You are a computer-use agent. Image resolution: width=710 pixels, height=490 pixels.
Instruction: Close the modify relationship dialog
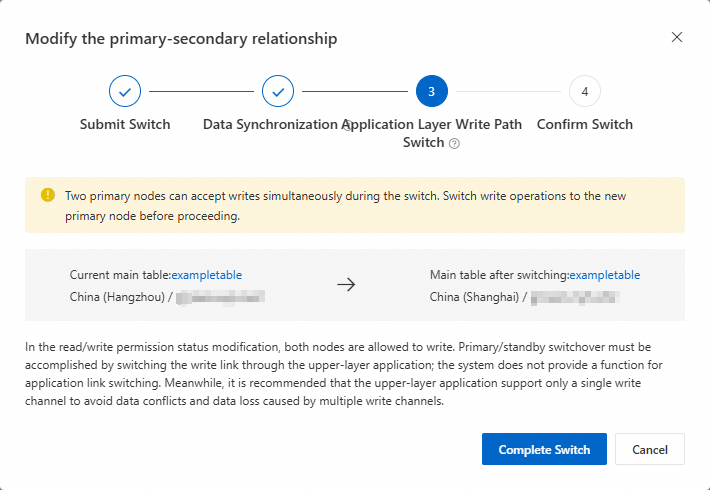(677, 37)
